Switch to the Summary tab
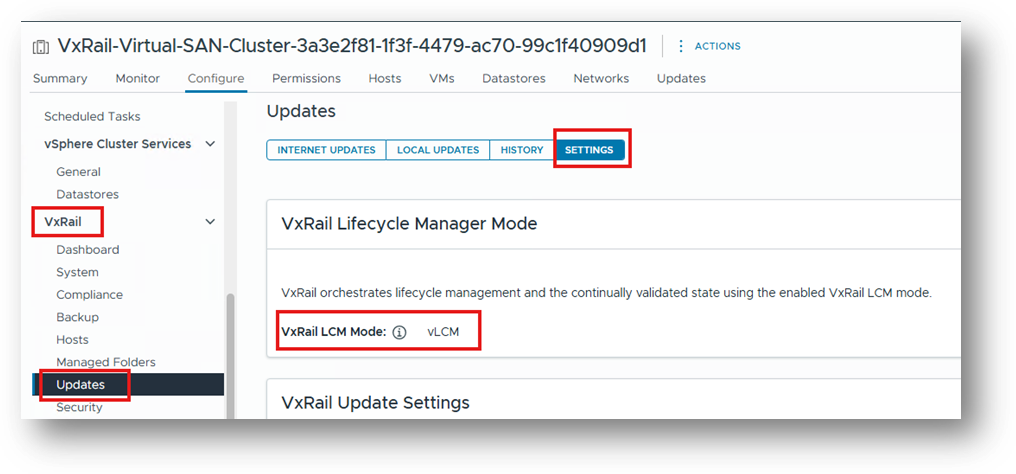Viewport: 1016px width, 474px height. coord(60,78)
